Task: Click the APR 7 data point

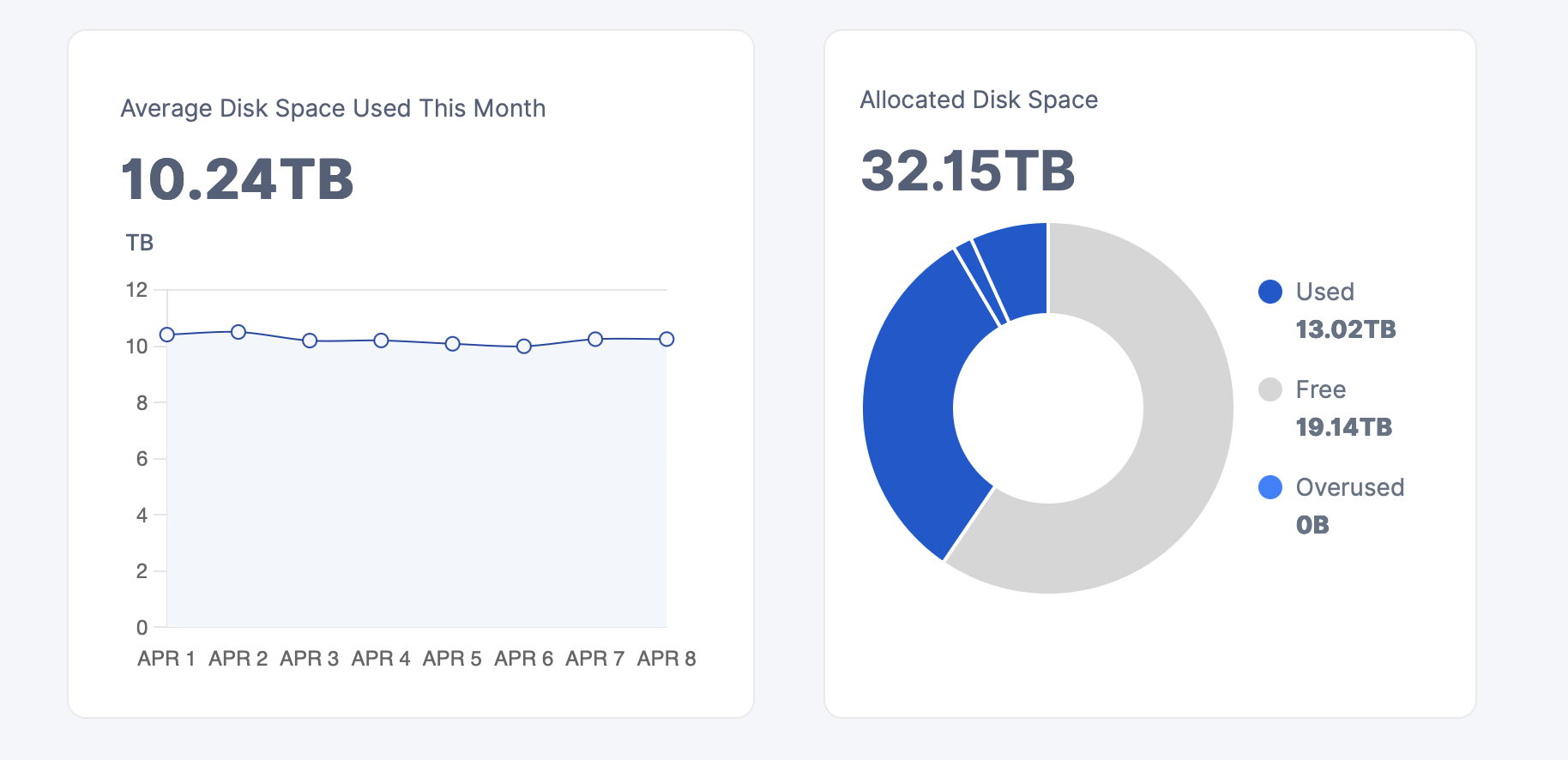Action: click(x=595, y=339)
